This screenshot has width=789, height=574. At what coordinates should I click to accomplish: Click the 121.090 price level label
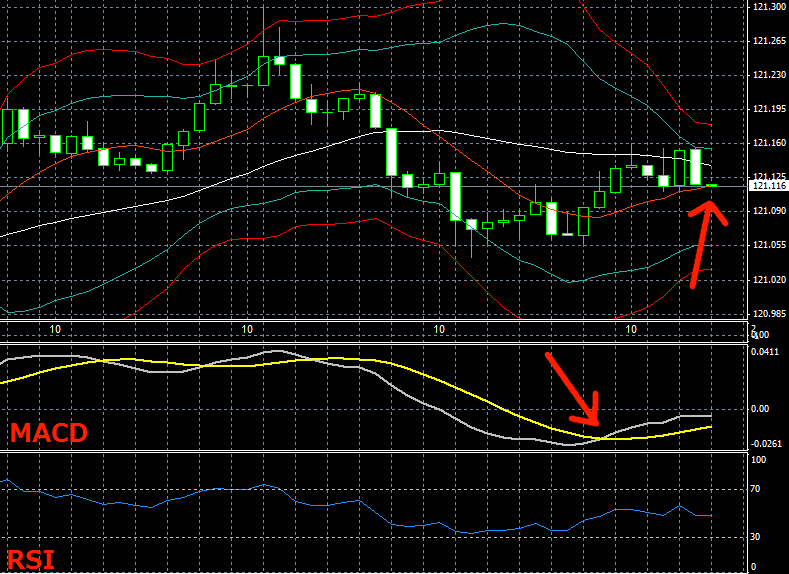click(x=769, y=211)
